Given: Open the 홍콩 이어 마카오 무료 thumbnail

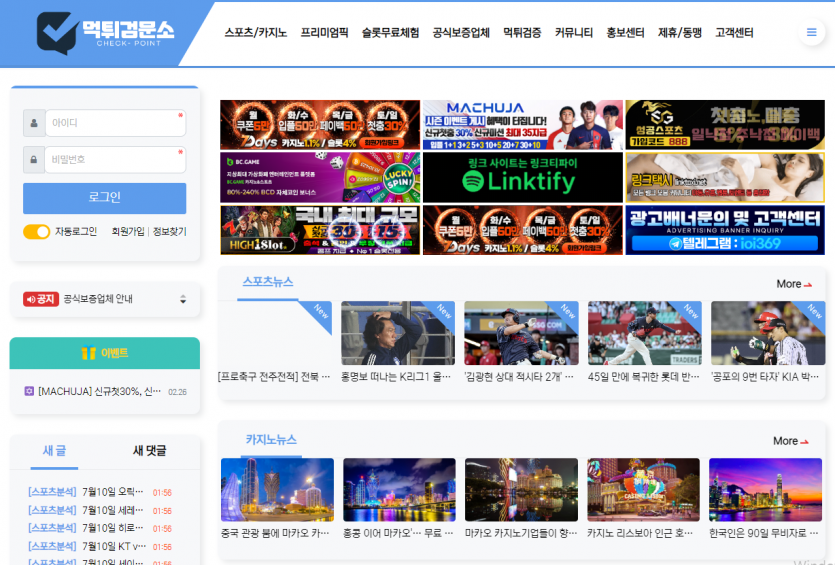Looking at the screenshot, I should (x=399, y=490).
